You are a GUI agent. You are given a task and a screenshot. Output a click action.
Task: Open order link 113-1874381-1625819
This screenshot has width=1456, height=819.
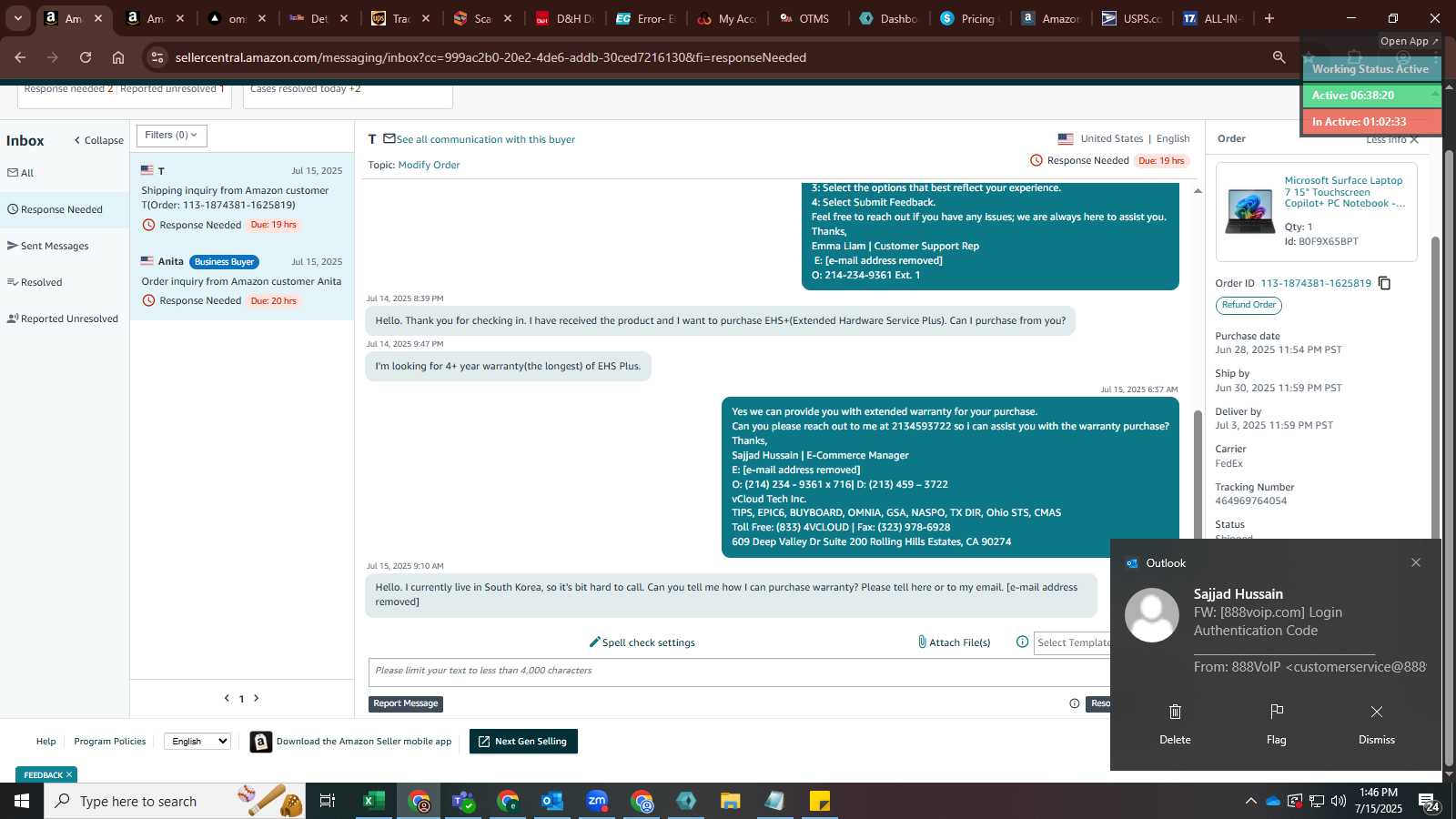tap(1315, 283)
